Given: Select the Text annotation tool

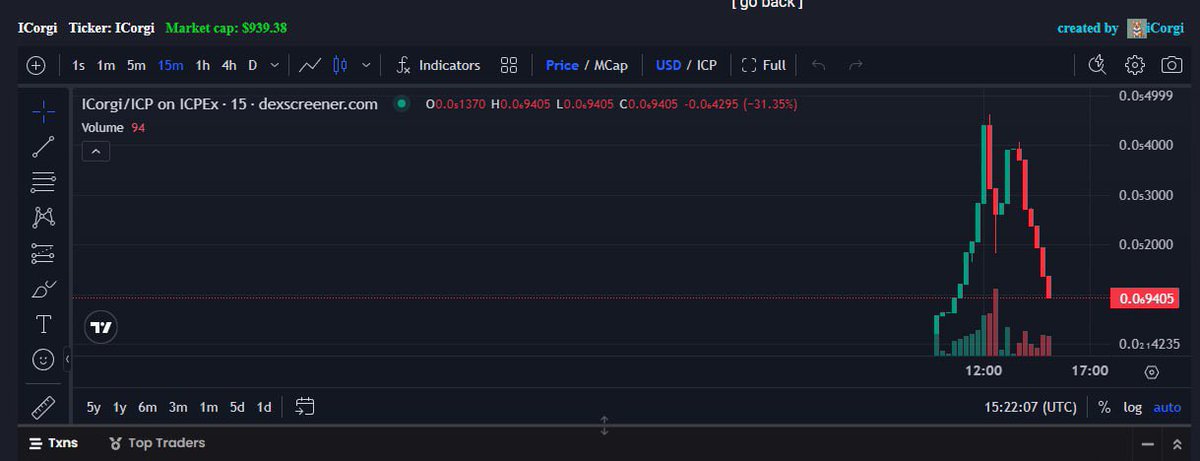Looking at the screenshot, I should tap(43, 324).
